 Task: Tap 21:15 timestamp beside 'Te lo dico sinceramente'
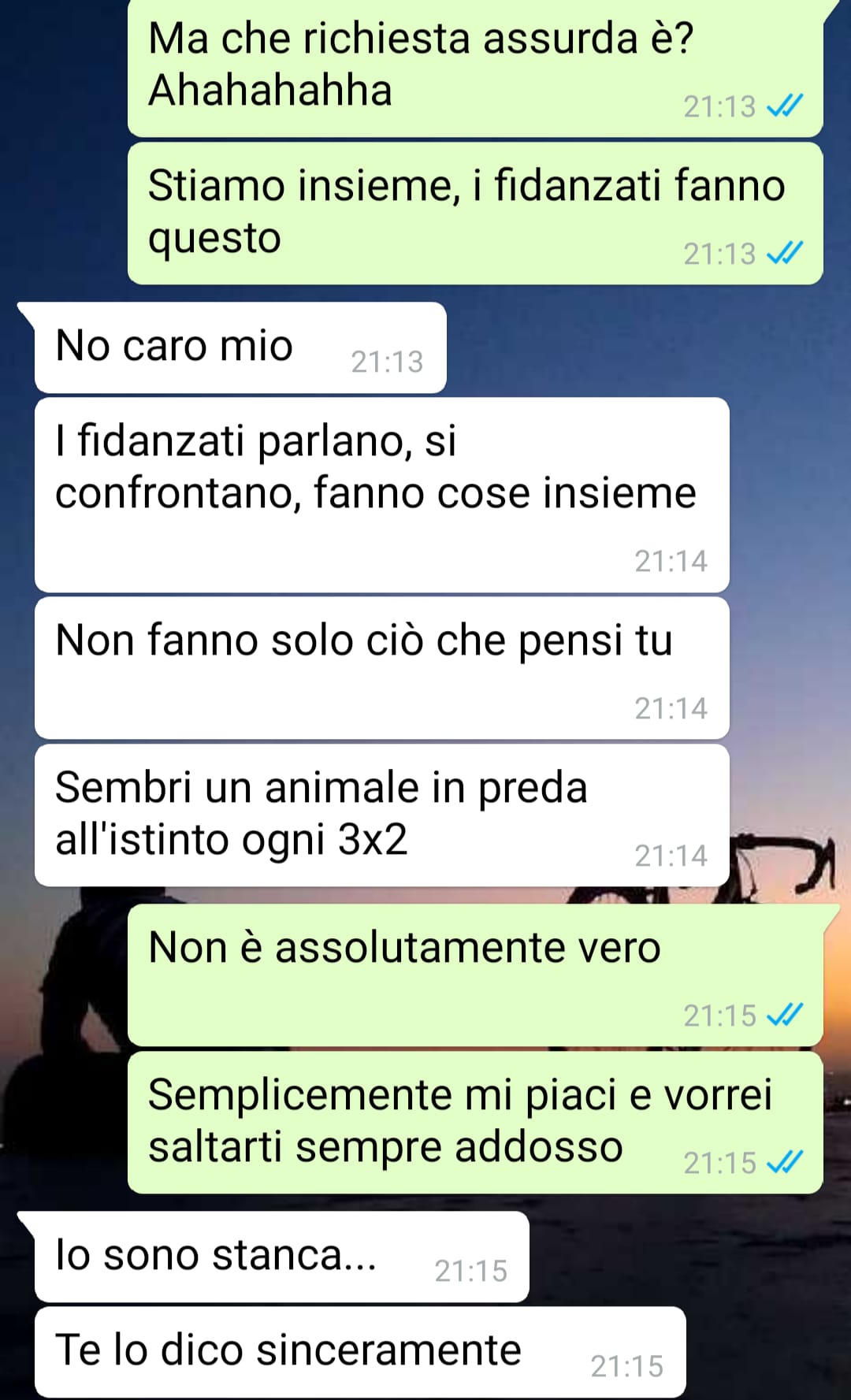coord(627,1366)
